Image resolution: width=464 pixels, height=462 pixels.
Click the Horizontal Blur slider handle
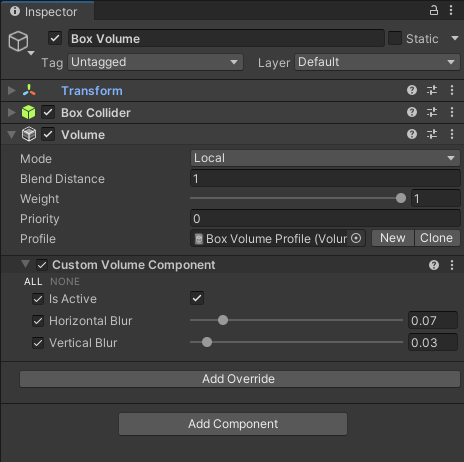pyautogui.click(x=223, y=320)
